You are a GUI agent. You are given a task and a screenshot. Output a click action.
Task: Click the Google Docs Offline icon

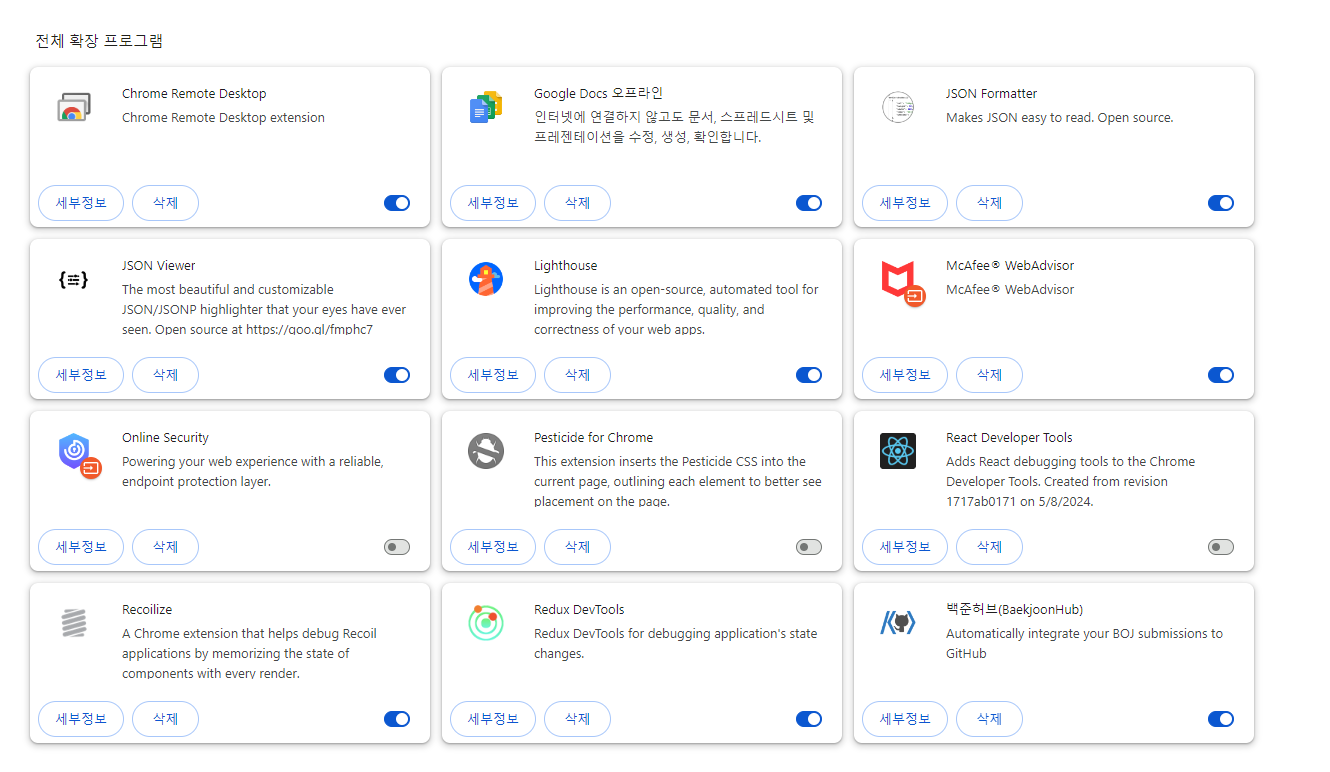(x=486, y=107)
